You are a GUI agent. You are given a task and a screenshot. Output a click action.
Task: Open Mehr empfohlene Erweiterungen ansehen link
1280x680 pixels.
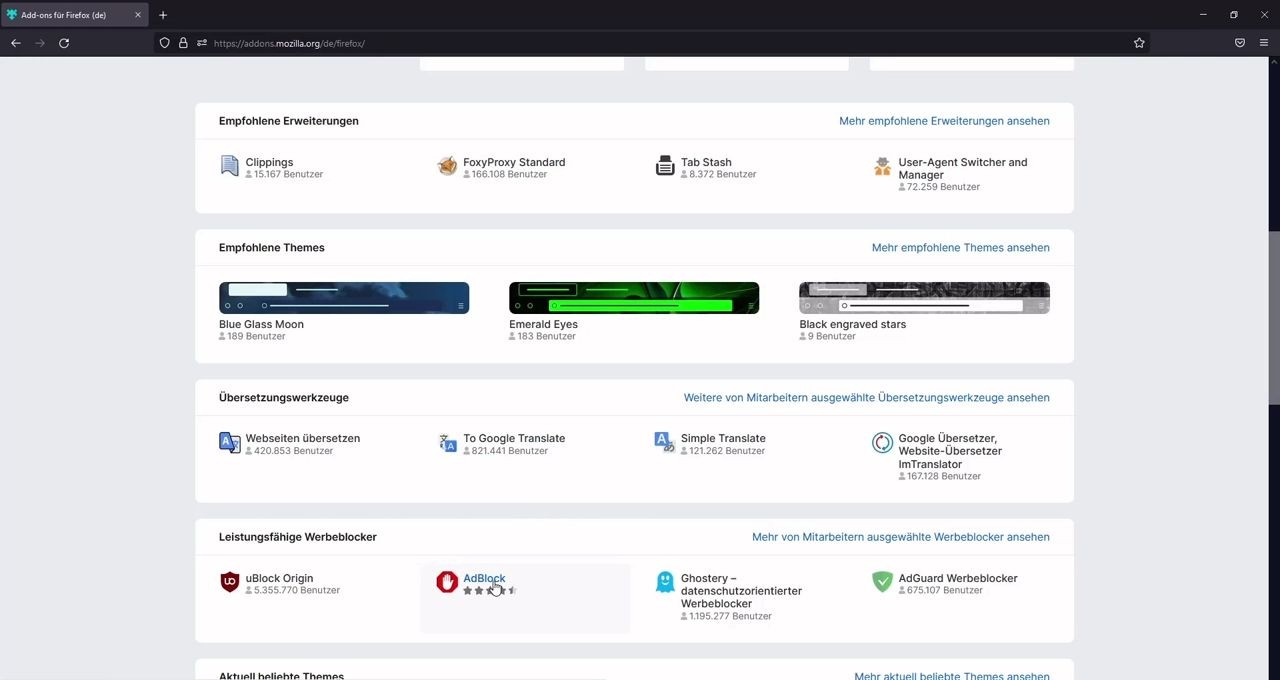click(944, 121)
